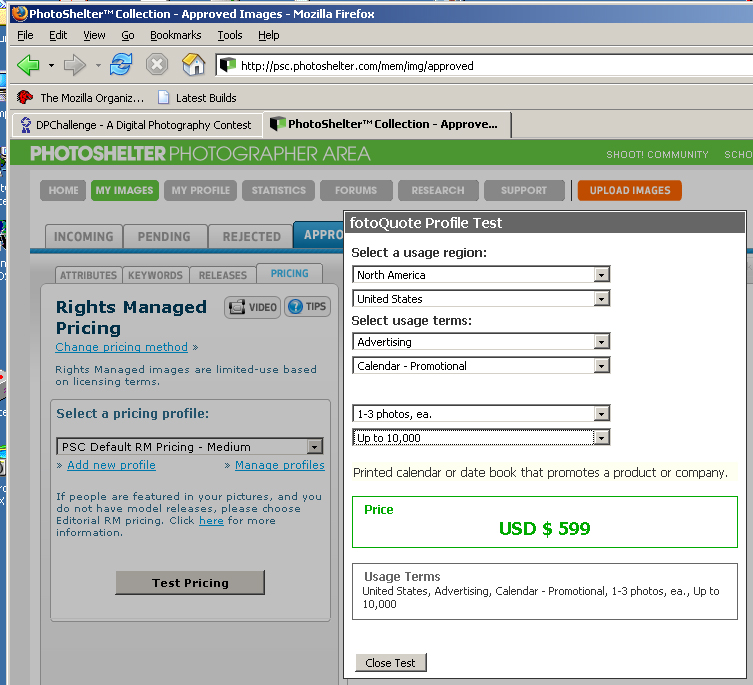753x685 pixels.
Task: Click the Firefox logo in title bar
Action: [x=20, y=13]
